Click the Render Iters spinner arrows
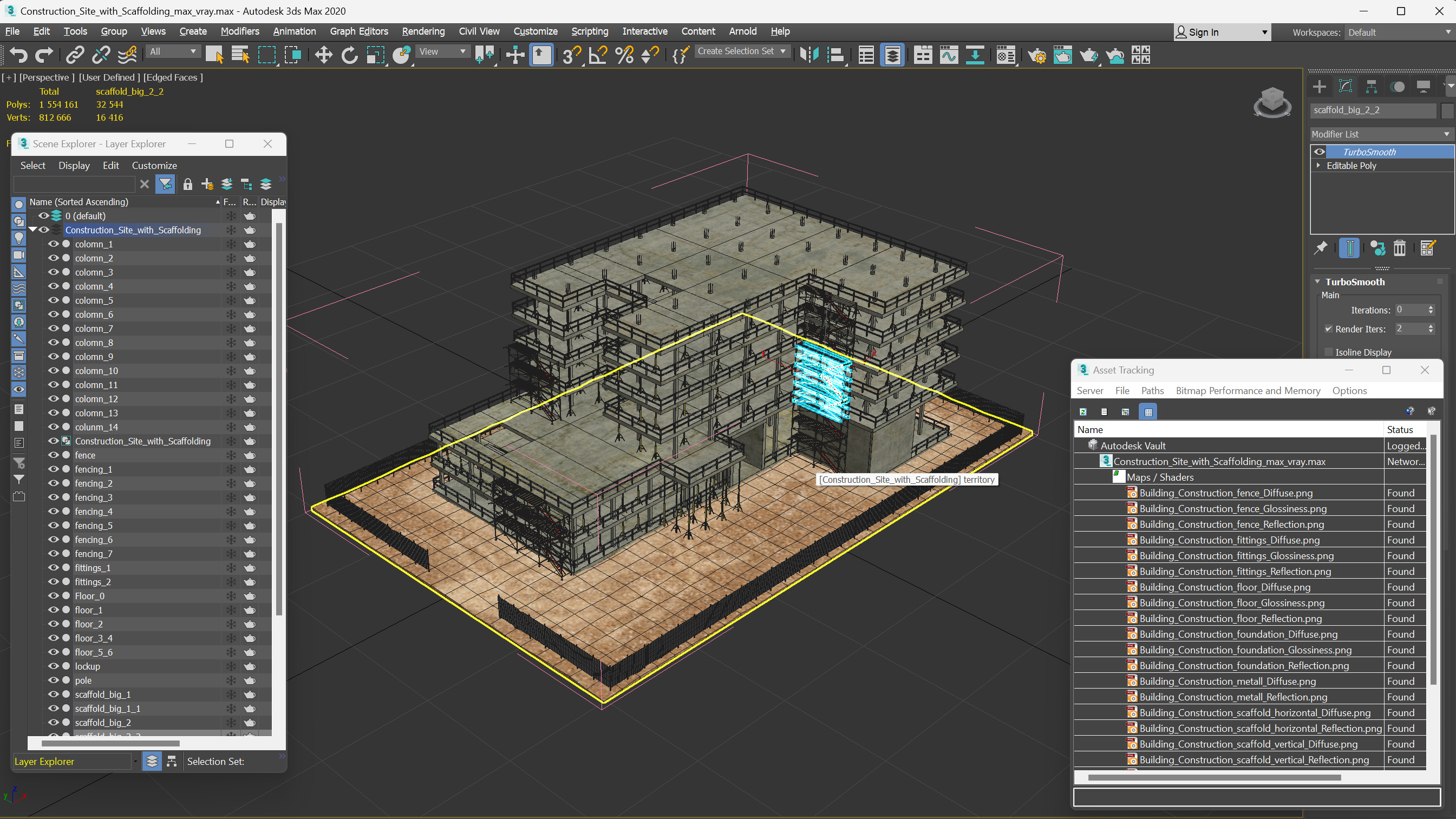Screen dimensions: 1456x819 click(x=1431, y=329)
